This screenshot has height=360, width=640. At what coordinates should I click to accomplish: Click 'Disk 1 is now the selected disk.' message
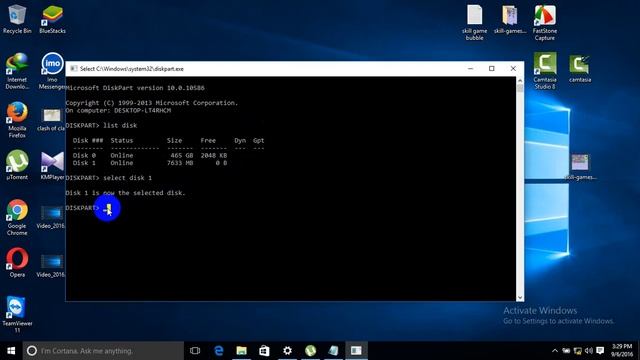tap(125, 193)
